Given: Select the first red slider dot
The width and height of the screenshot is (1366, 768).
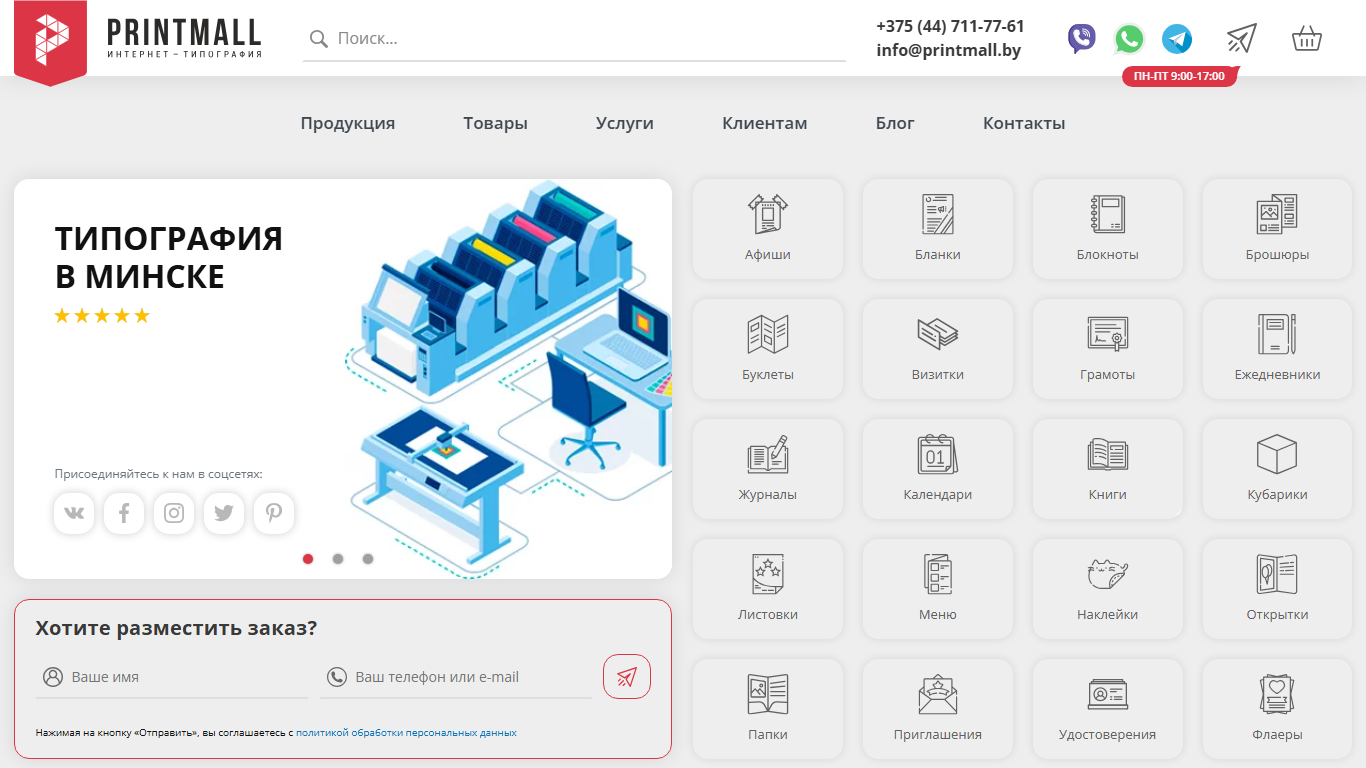Looking at the screenshot, I should [x=308, y=559].
